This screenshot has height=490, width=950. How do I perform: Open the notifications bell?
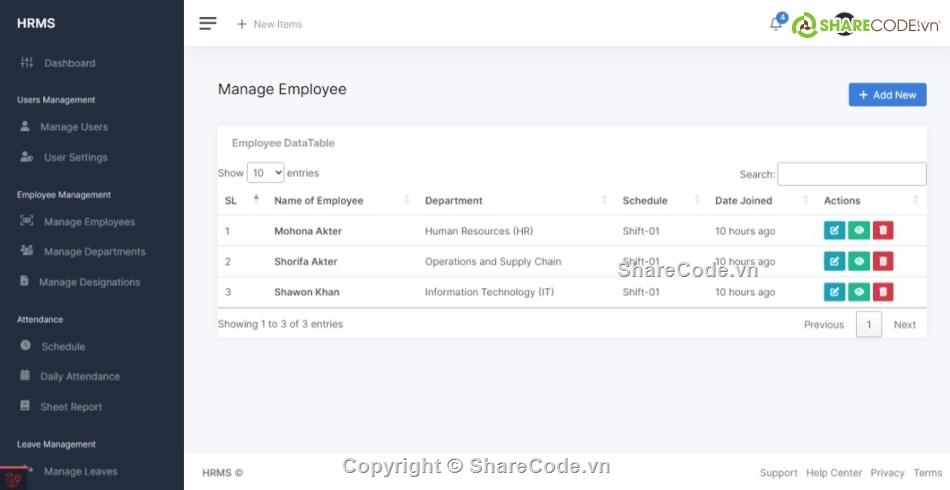pyautogui.click(x=776, y=24)
